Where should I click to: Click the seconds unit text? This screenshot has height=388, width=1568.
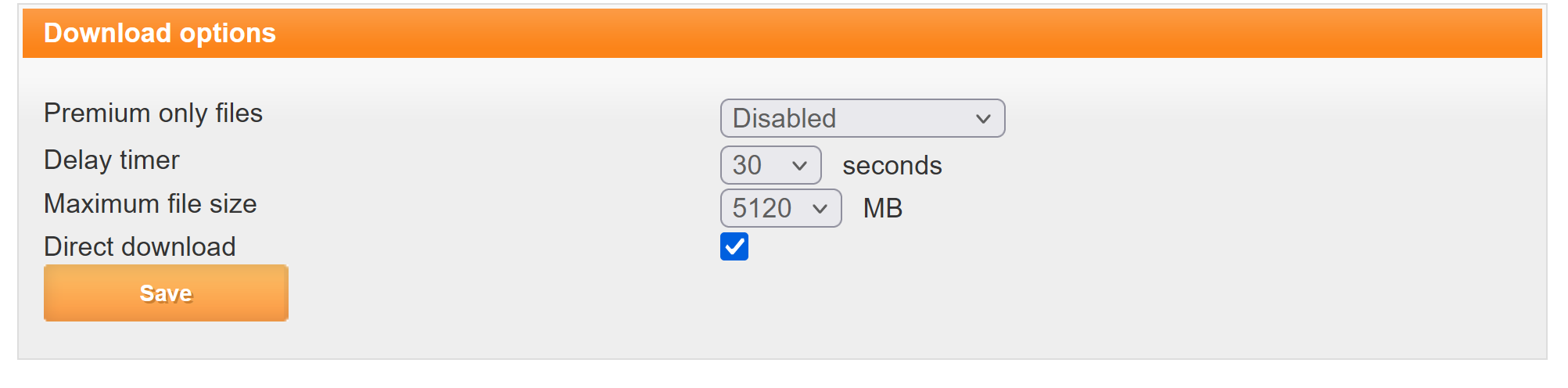tap(892, 166)
